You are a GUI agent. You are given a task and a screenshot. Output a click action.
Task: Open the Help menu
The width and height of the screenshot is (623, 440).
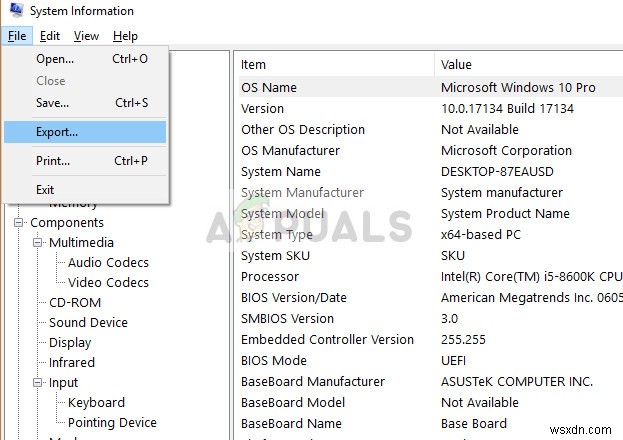click(x=126, y=36)
